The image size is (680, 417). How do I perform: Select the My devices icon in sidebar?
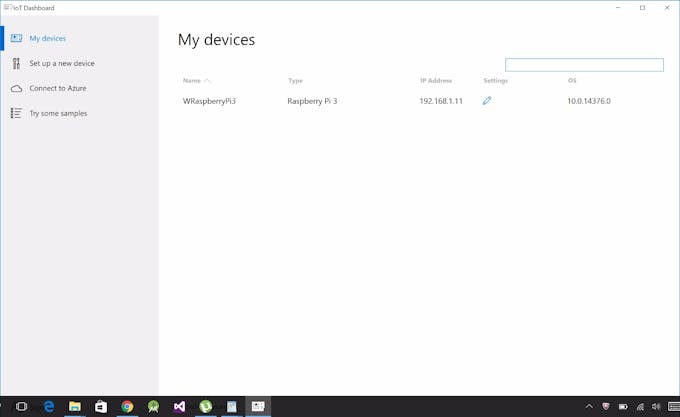point(16,38)
